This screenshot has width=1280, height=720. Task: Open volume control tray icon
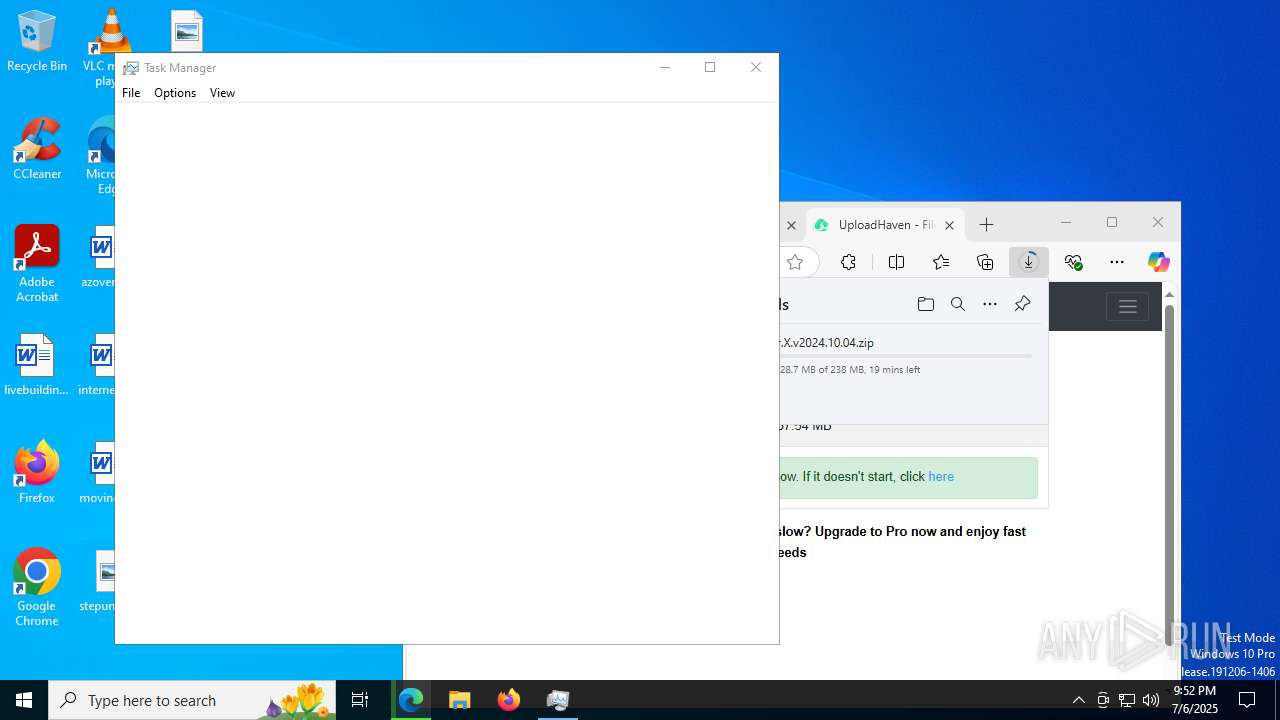click(1151, 700)
